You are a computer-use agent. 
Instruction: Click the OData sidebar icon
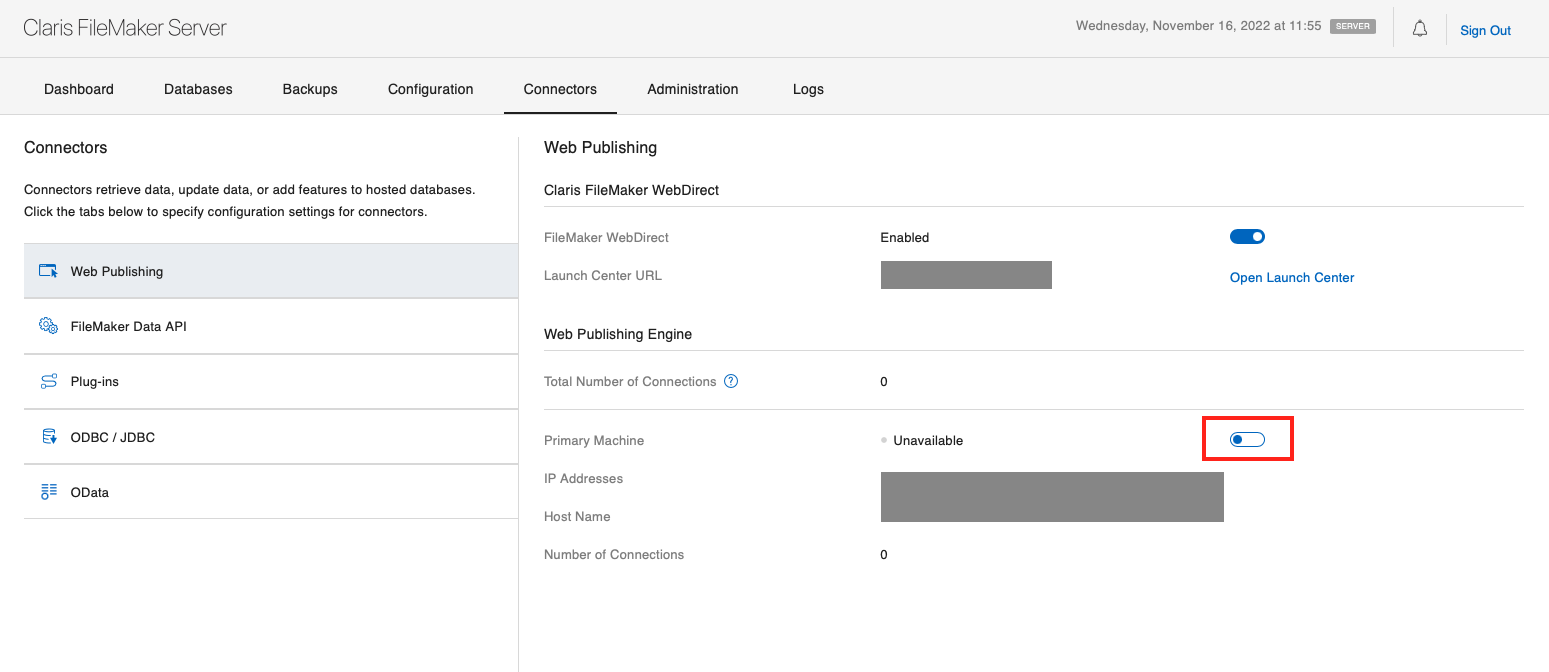coord(48,492)
